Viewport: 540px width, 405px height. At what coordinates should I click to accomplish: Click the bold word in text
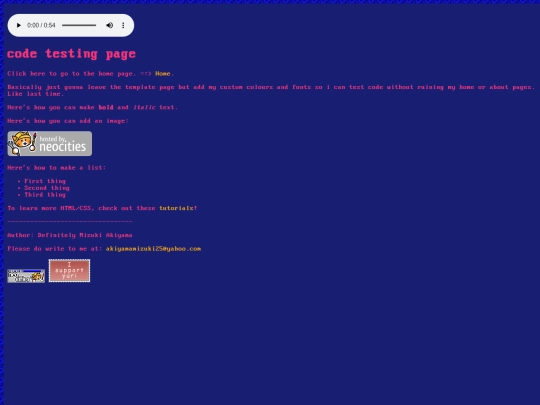click(x=106, y=107)
